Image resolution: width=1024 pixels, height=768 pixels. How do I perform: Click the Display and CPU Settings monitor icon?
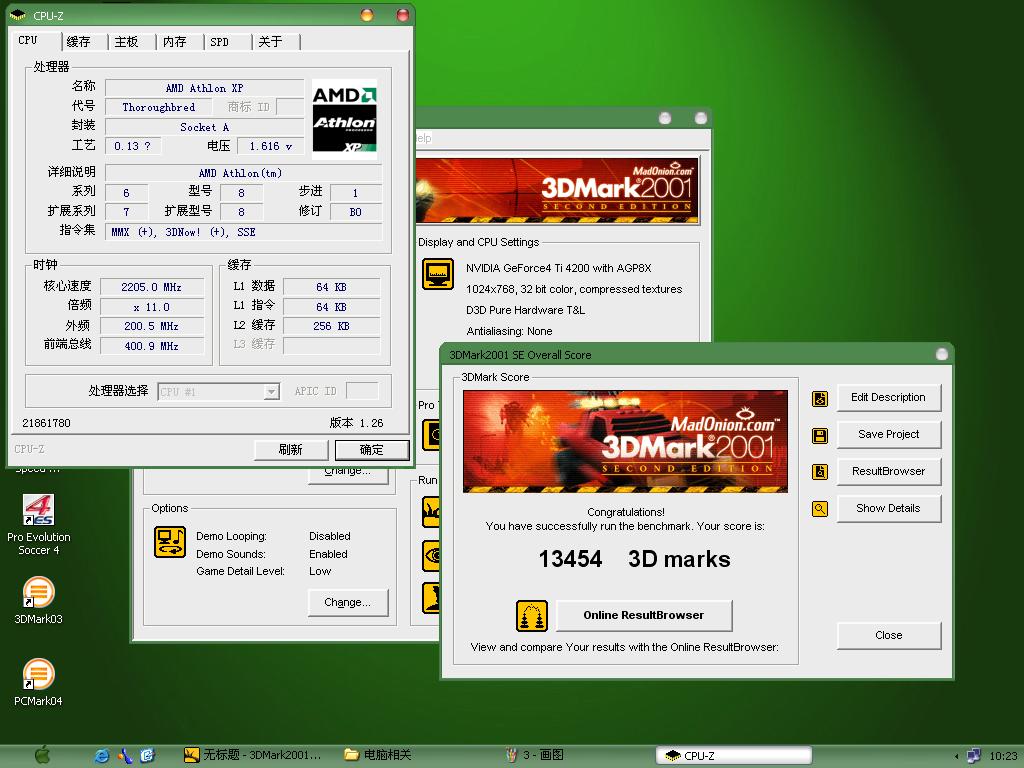click(x=438, y=274)
